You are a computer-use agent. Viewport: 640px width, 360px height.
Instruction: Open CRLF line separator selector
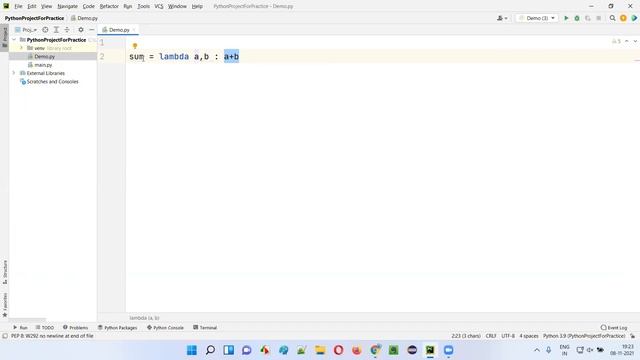491,336
